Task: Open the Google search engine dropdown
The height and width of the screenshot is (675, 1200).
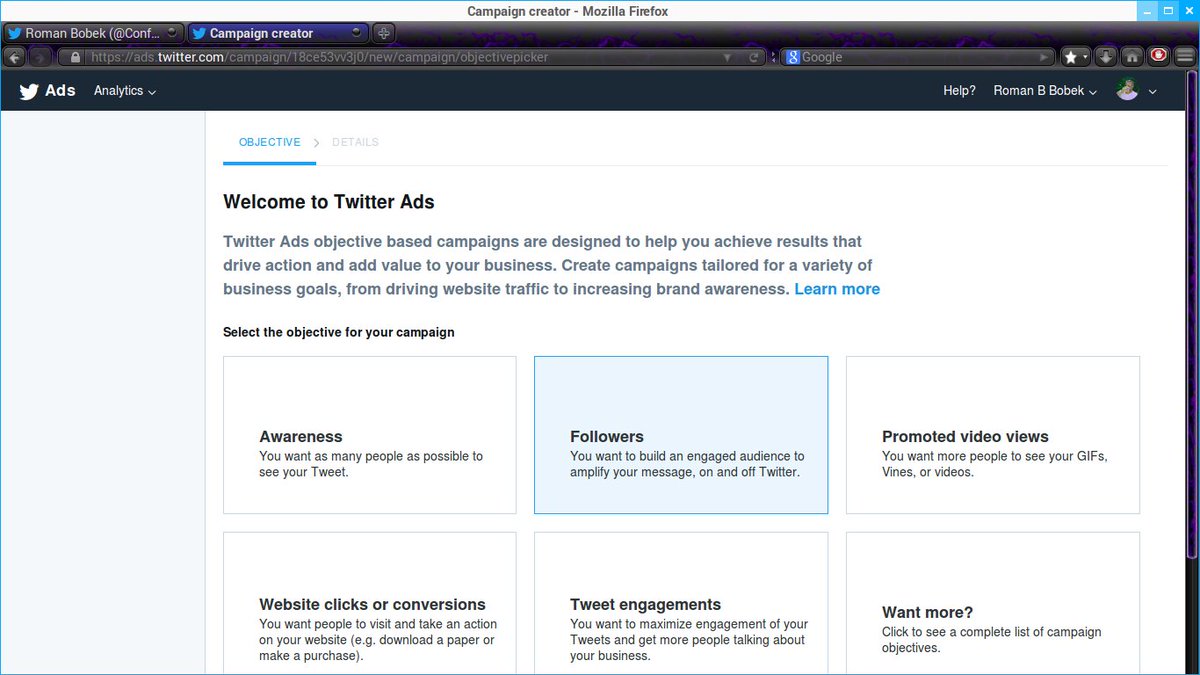Action: [x=792, y=57]
